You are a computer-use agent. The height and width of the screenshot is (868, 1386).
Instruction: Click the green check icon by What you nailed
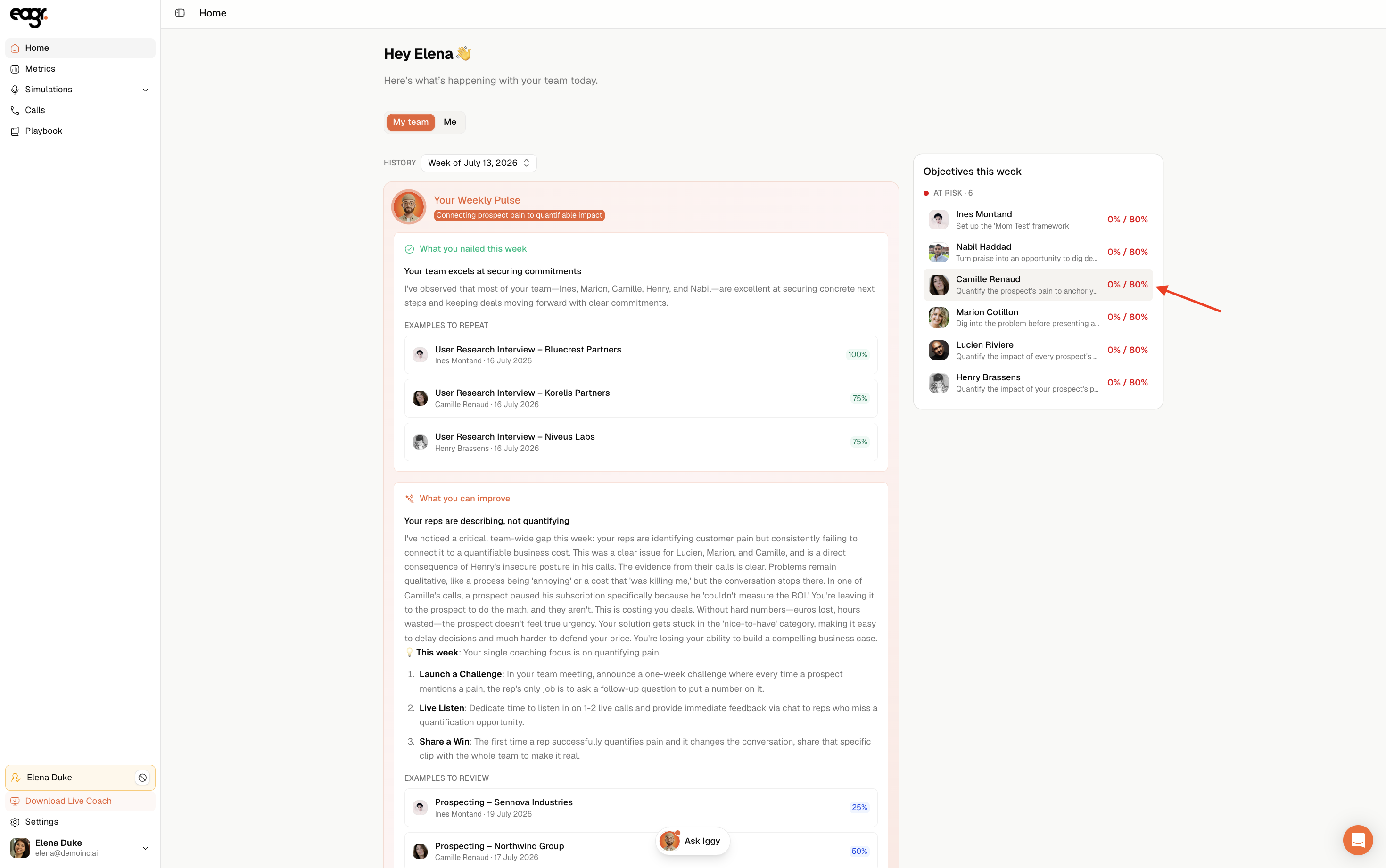coord(409,249)
